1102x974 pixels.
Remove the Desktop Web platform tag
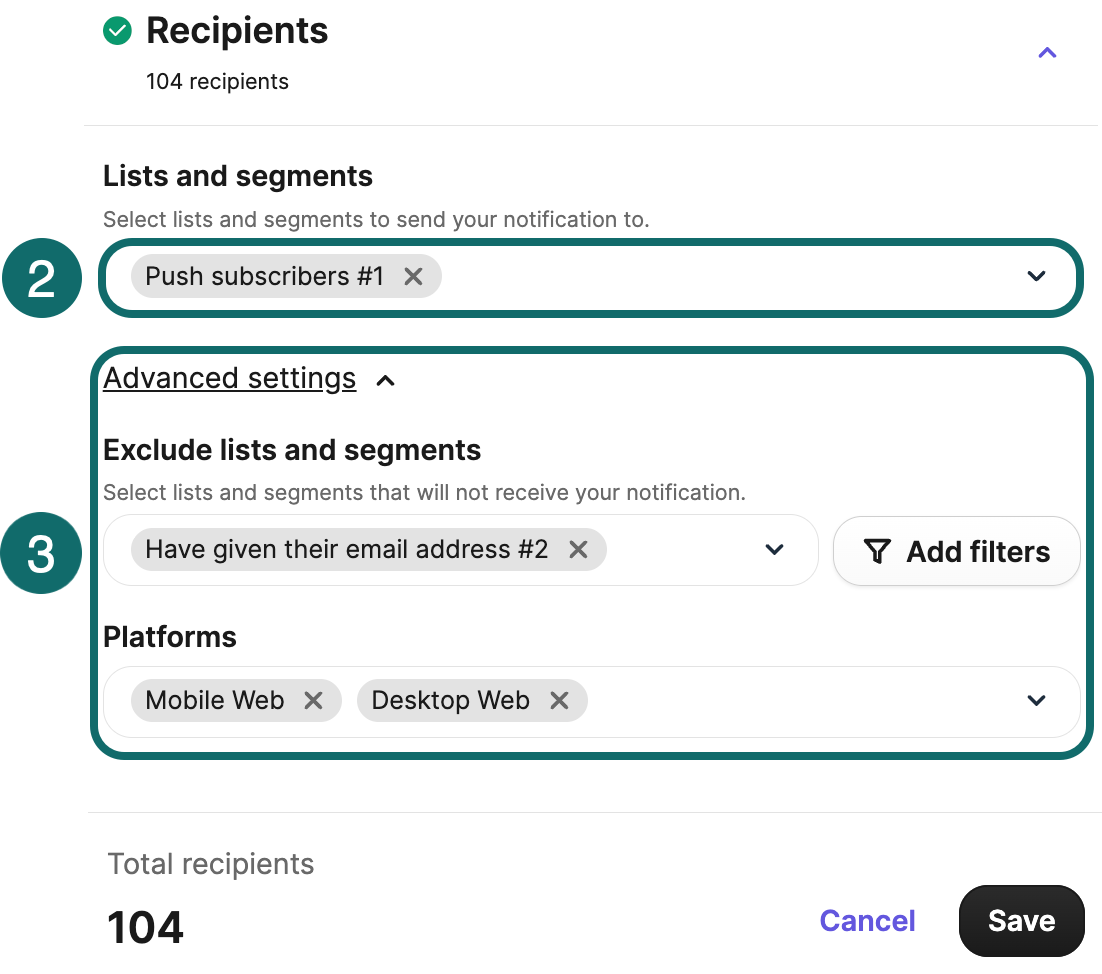(559, 700)
